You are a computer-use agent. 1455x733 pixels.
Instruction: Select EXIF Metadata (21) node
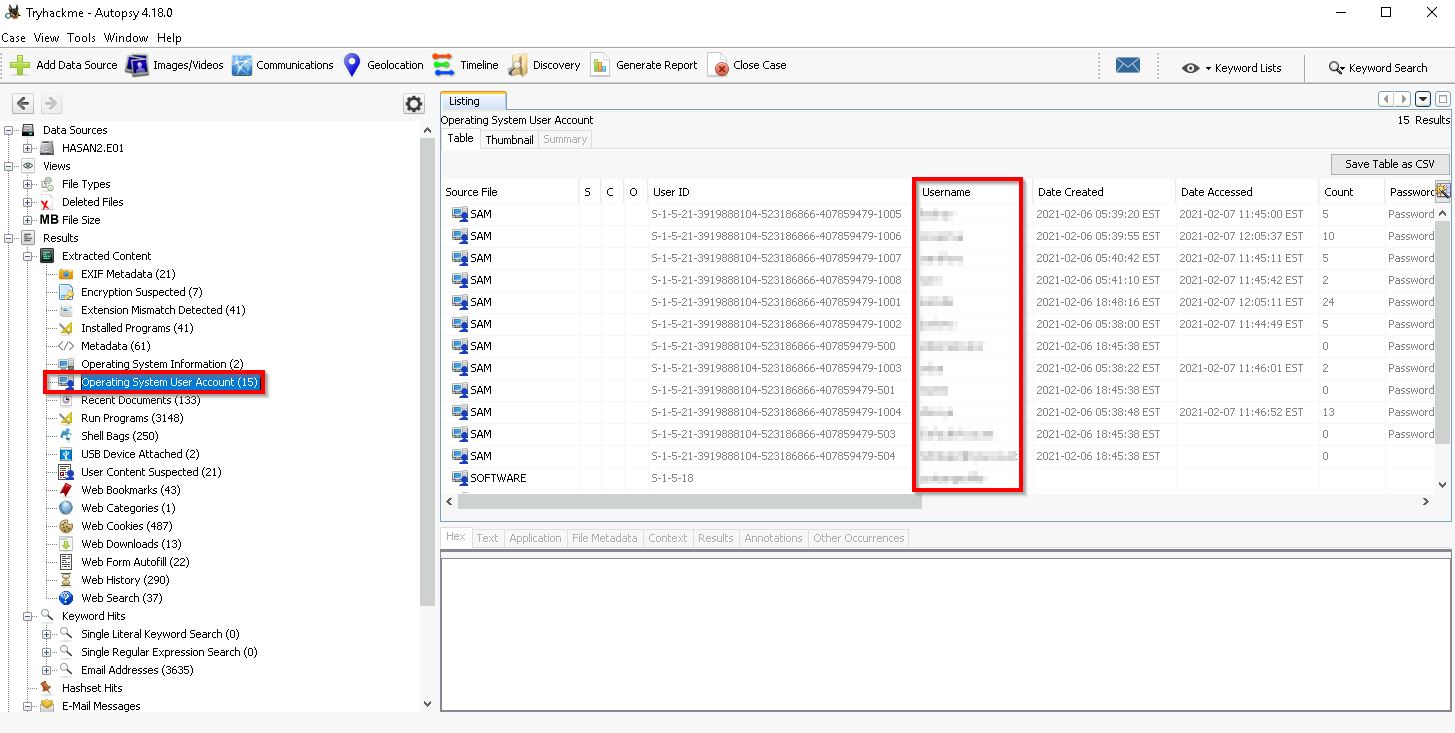click(x=128, y=274)
